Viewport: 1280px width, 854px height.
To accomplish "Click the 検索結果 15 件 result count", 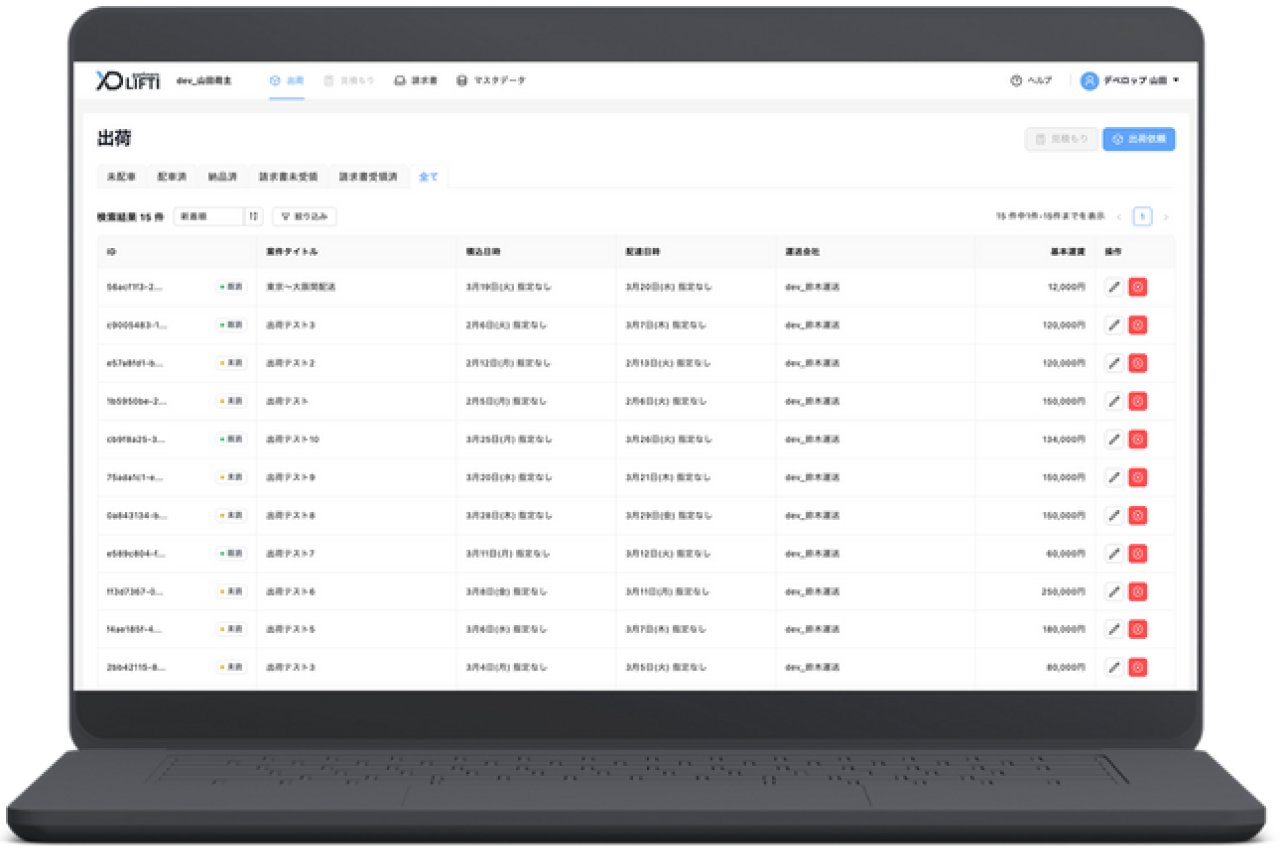I will [130, 216].
